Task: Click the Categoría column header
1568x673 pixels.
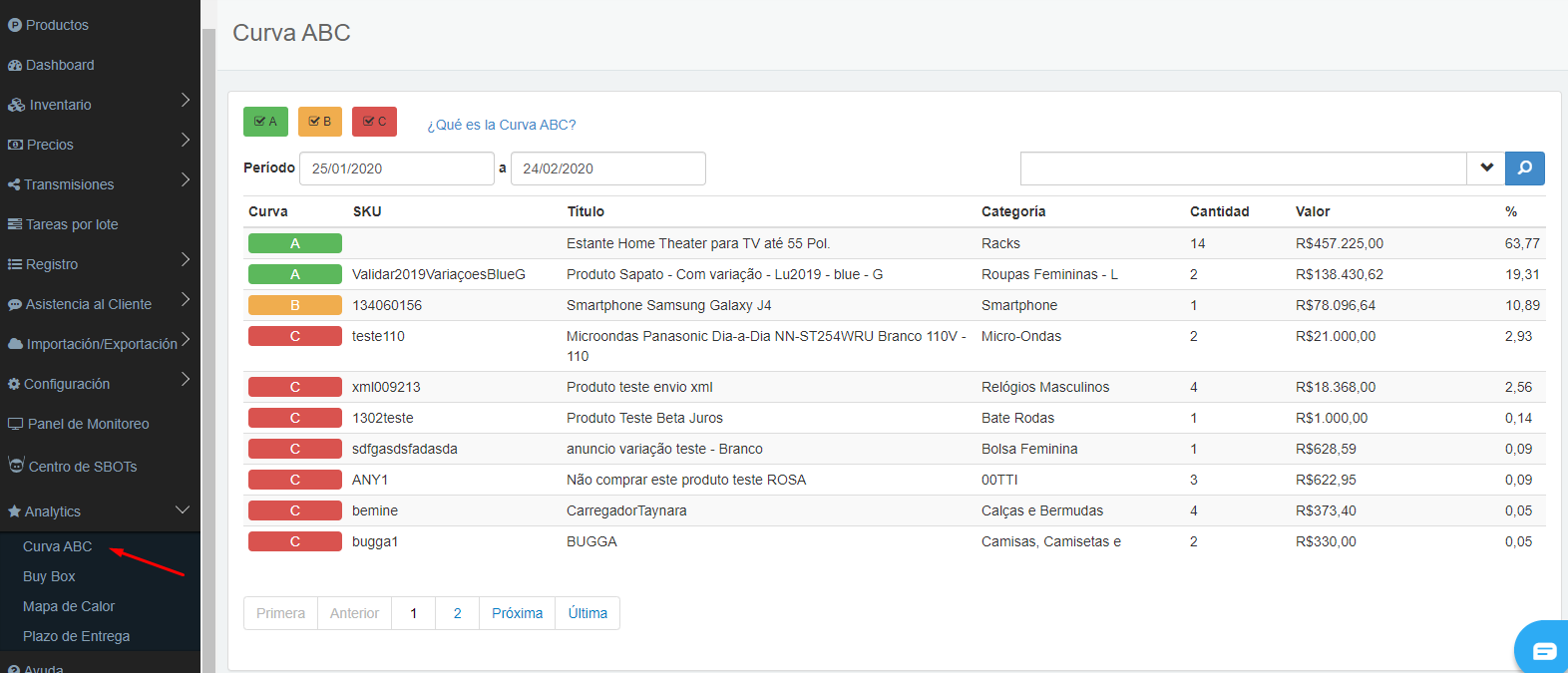Action: [1013, 211]
